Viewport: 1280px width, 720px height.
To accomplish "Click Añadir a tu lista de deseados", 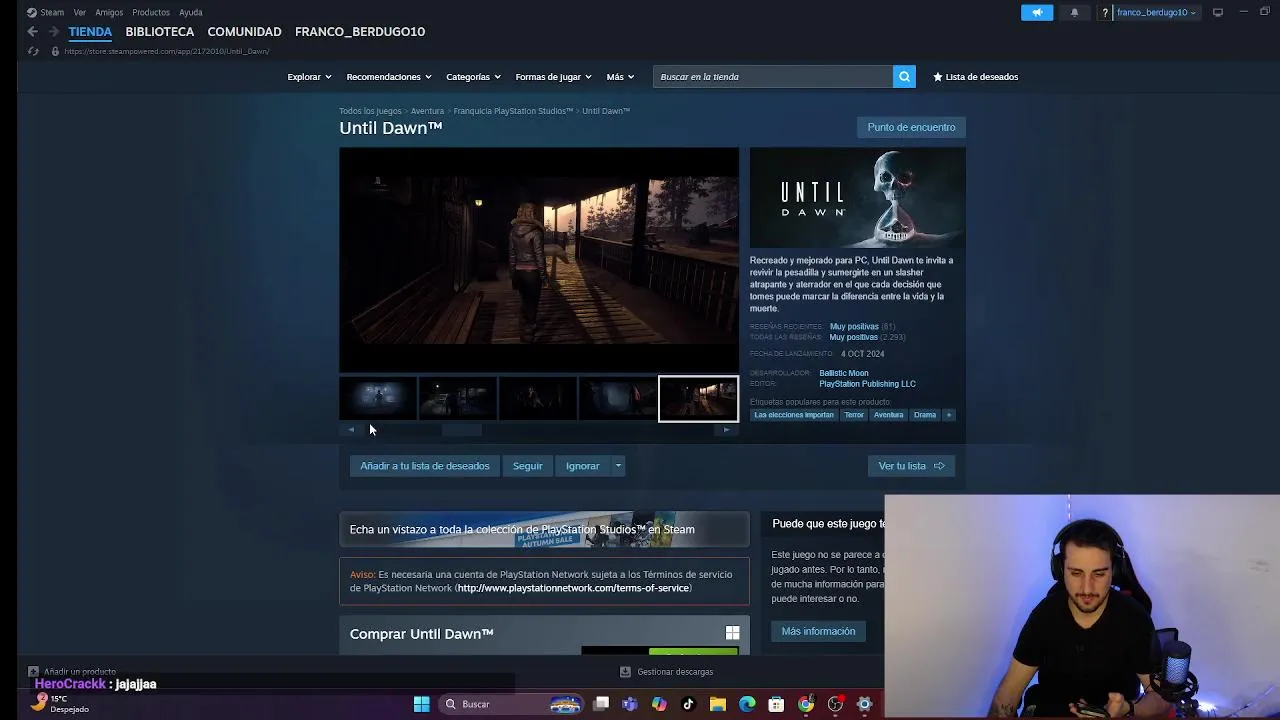I will pyautogui.click(x=425, y=466).
